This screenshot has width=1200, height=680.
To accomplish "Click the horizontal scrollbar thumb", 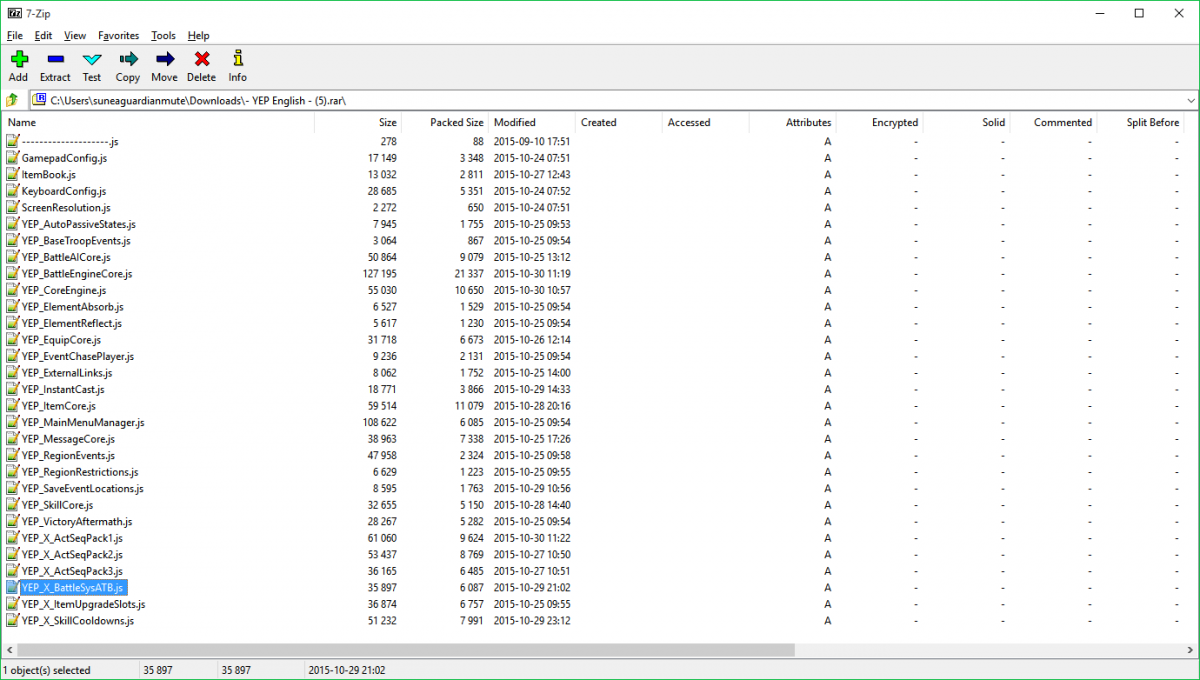I will 406,650.
